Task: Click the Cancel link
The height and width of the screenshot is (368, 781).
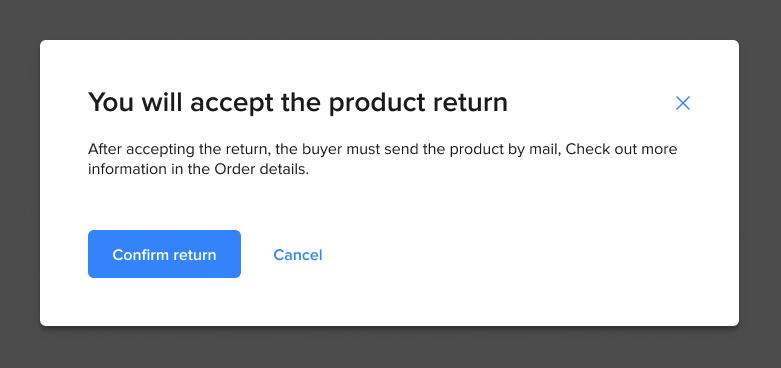Action: click(x=298, y=255)
